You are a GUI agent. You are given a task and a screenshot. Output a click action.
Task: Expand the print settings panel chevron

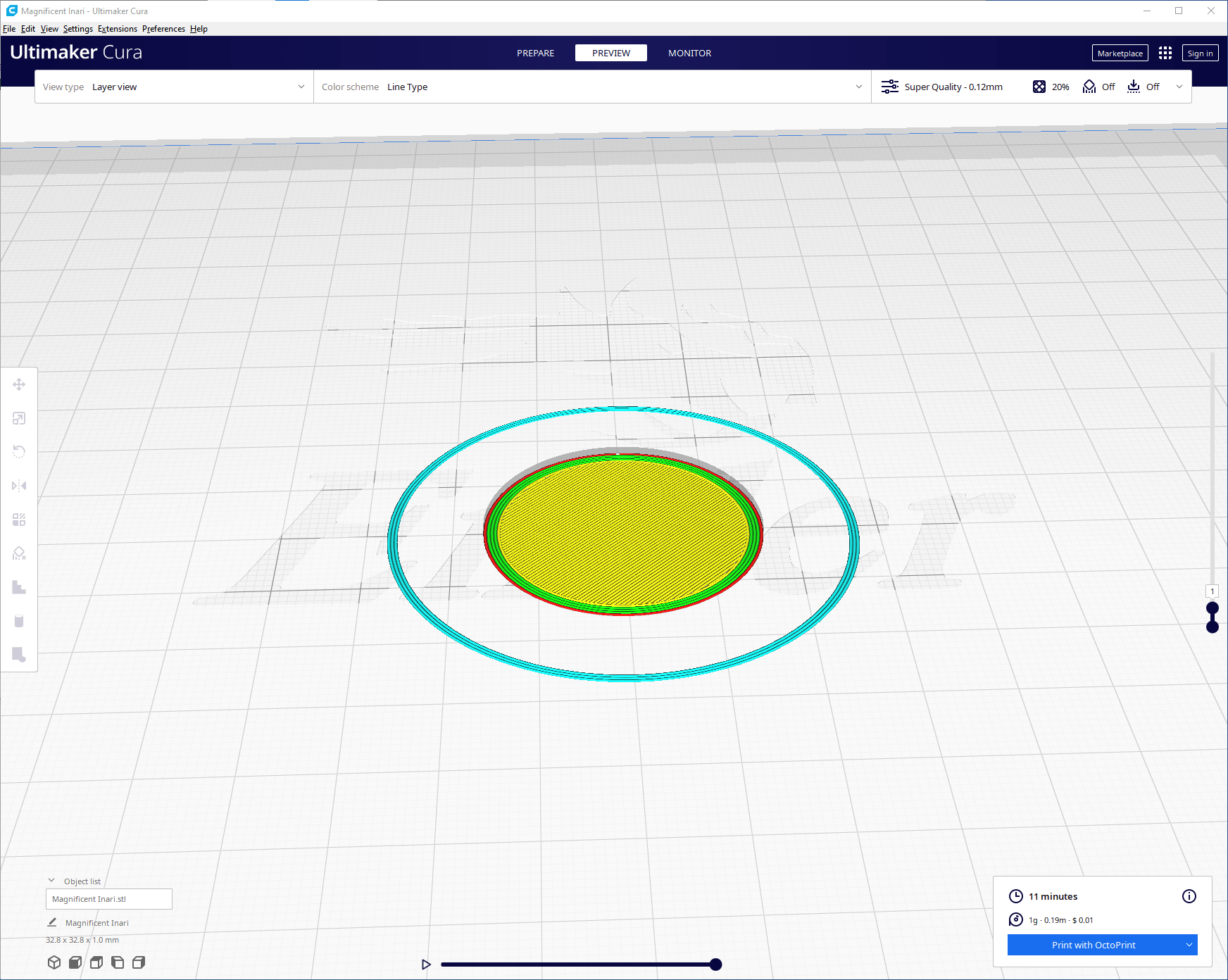coord(1179,87)
